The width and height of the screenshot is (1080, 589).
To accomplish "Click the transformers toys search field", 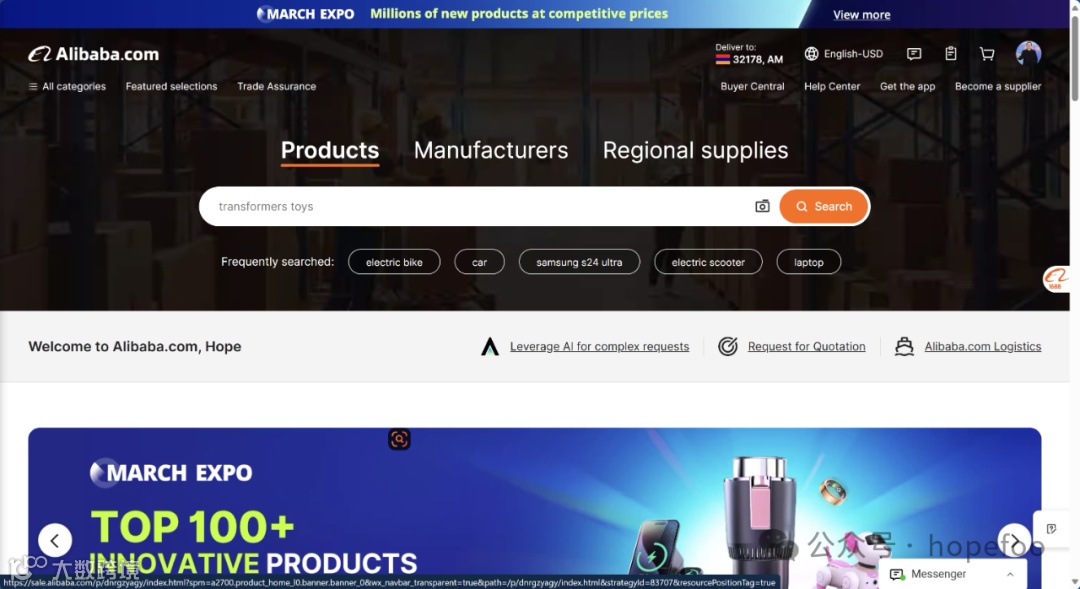I will (x=475, y=206).
